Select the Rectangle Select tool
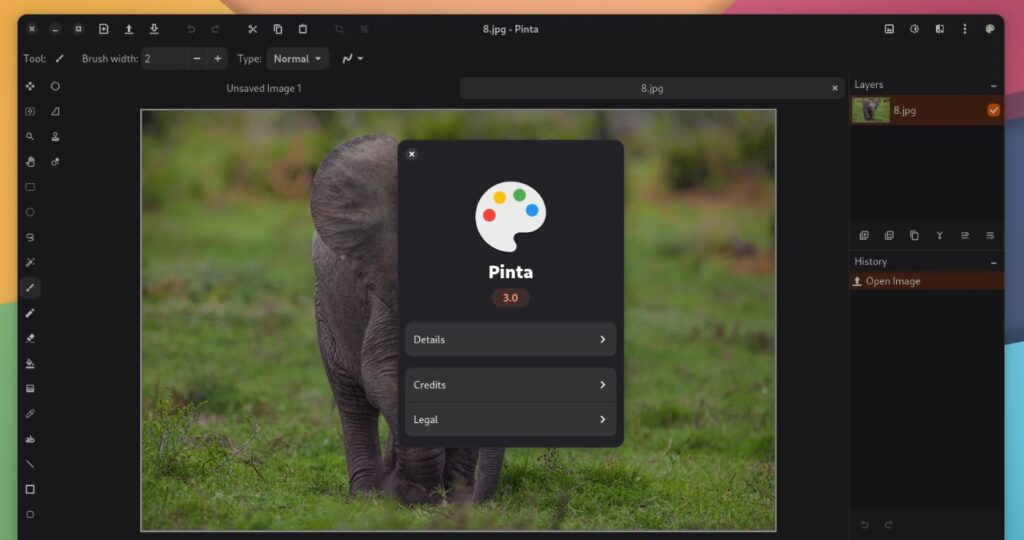This screenshot has height=540, width=1024. (30, 187)
